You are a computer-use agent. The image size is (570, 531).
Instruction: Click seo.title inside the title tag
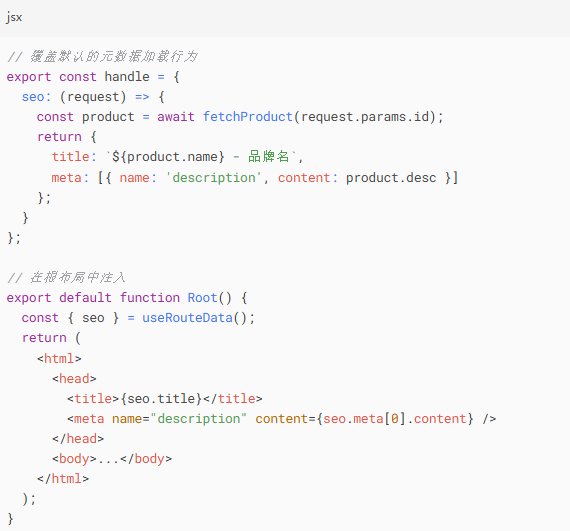161,399
